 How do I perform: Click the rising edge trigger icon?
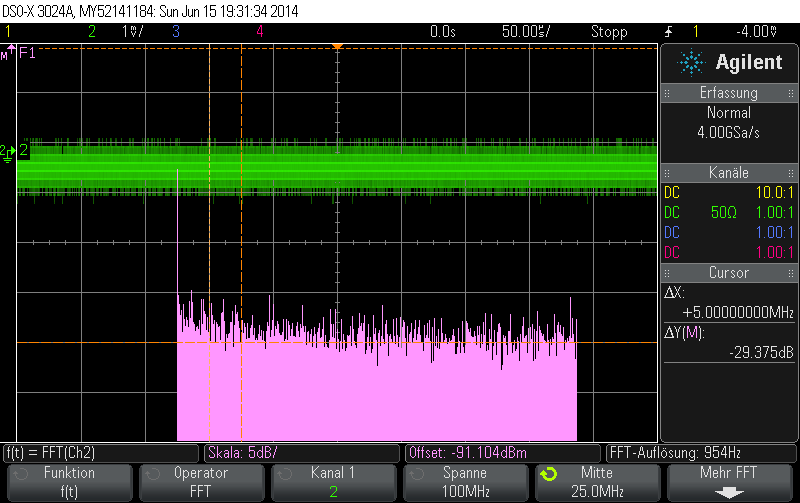point(668,32)
